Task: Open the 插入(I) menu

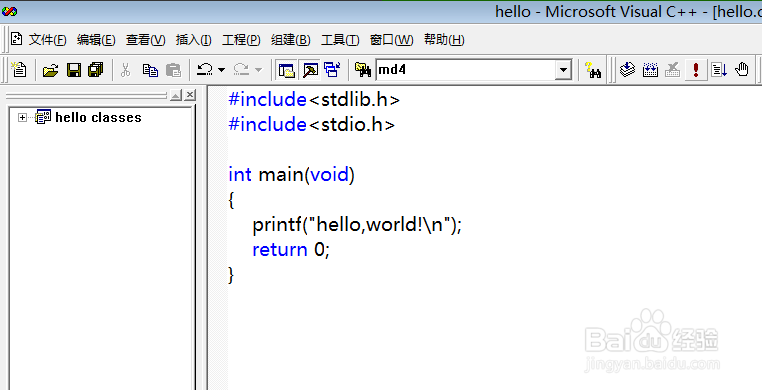Action: 193,40
